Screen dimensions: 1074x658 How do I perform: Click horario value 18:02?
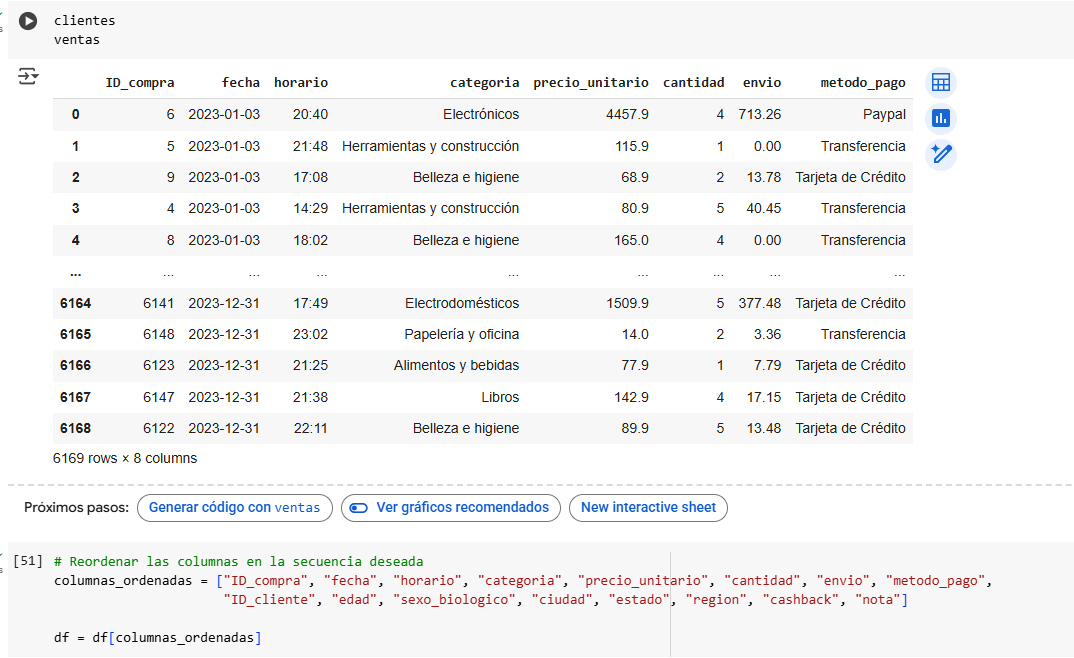coord(310,240)
